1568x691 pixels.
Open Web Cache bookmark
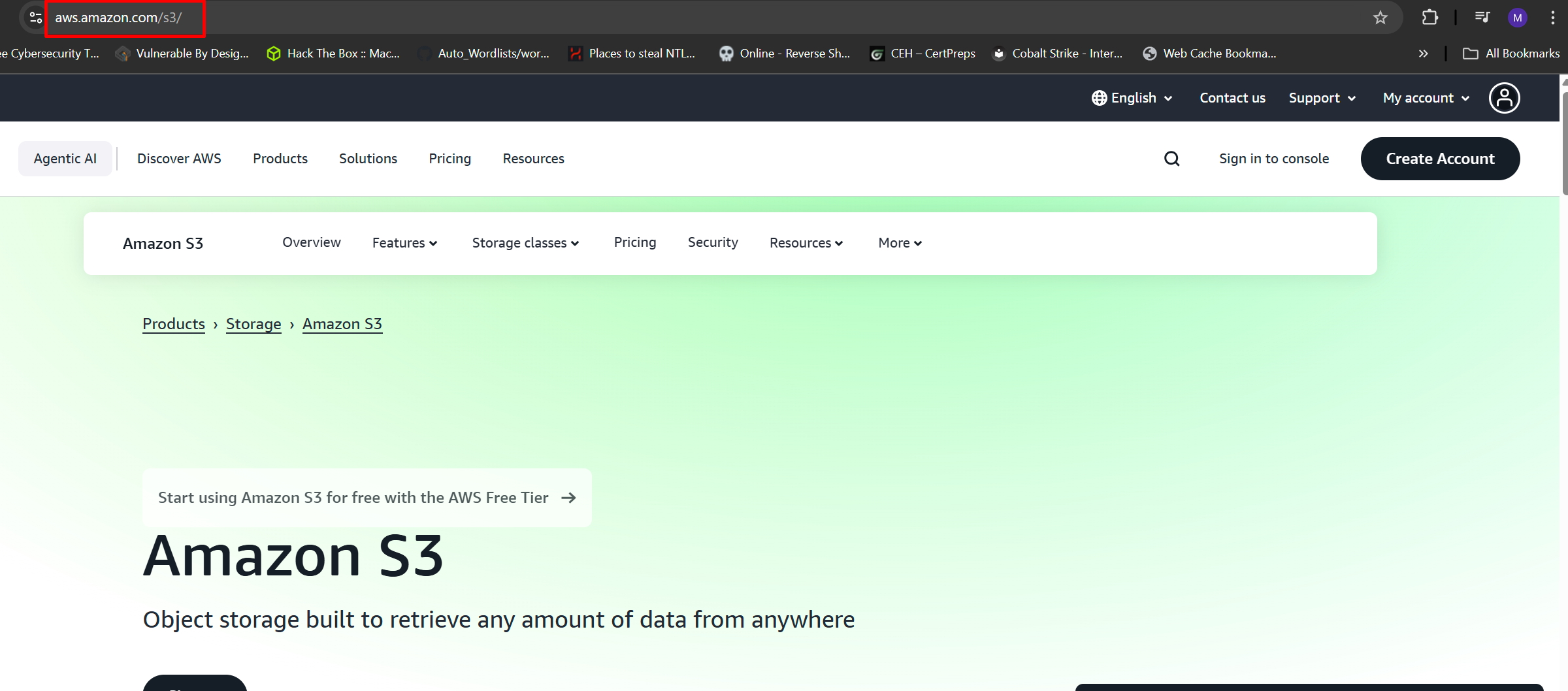[1209, 54]
